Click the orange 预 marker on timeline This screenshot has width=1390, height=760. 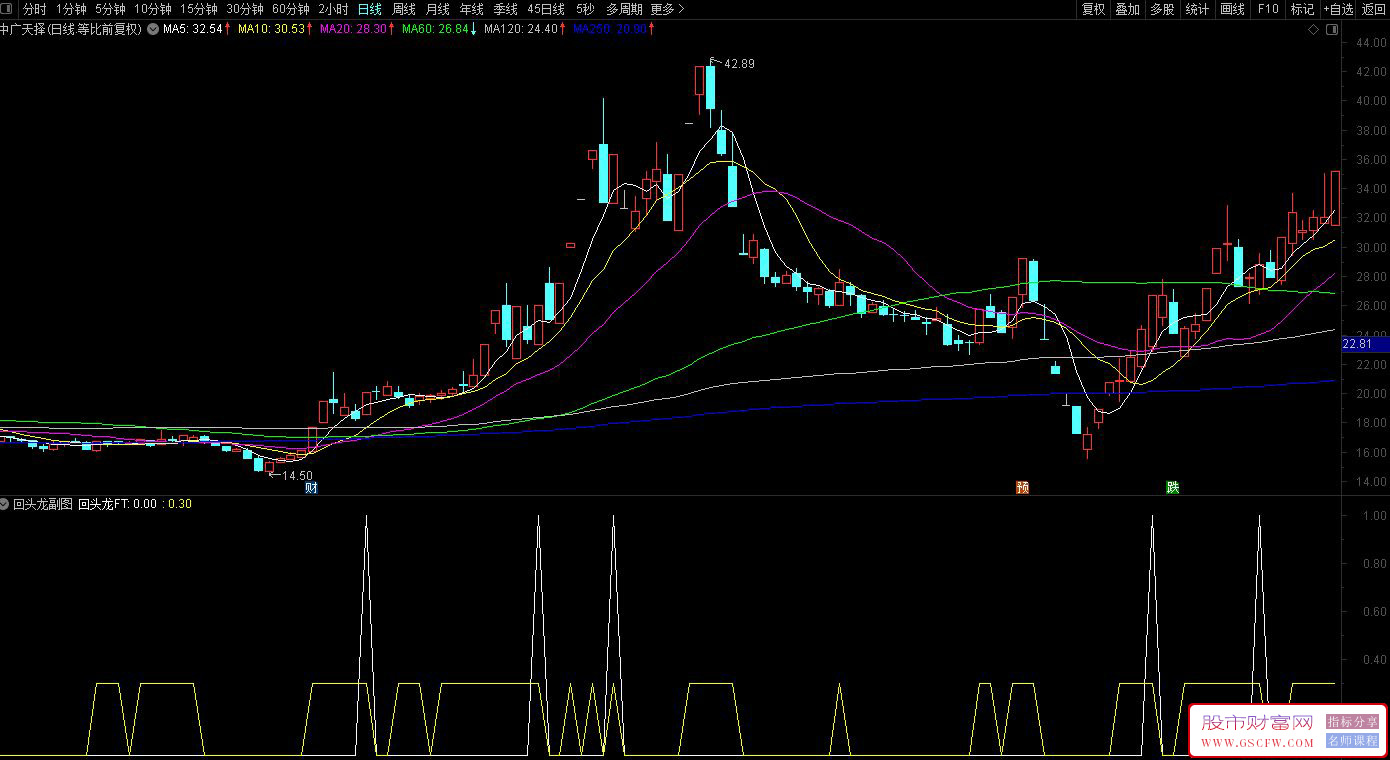point(1022,488)
